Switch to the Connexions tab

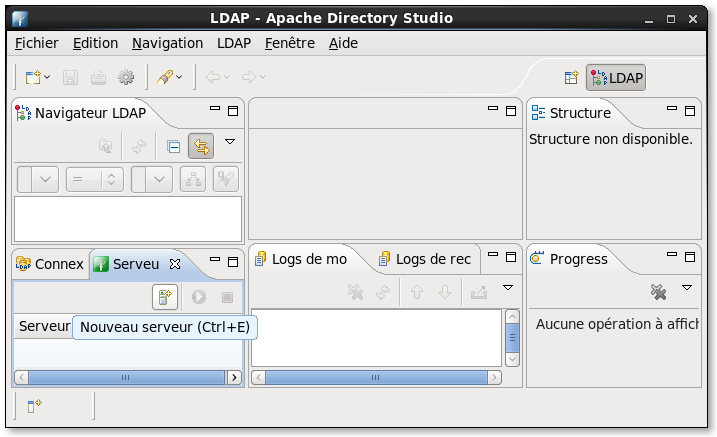51,264
